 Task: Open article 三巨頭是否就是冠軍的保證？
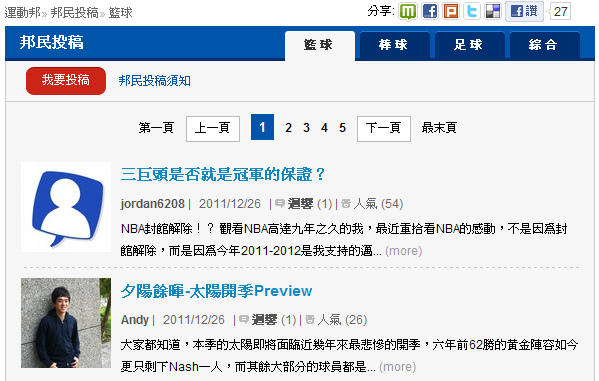[x=223, y=174]
